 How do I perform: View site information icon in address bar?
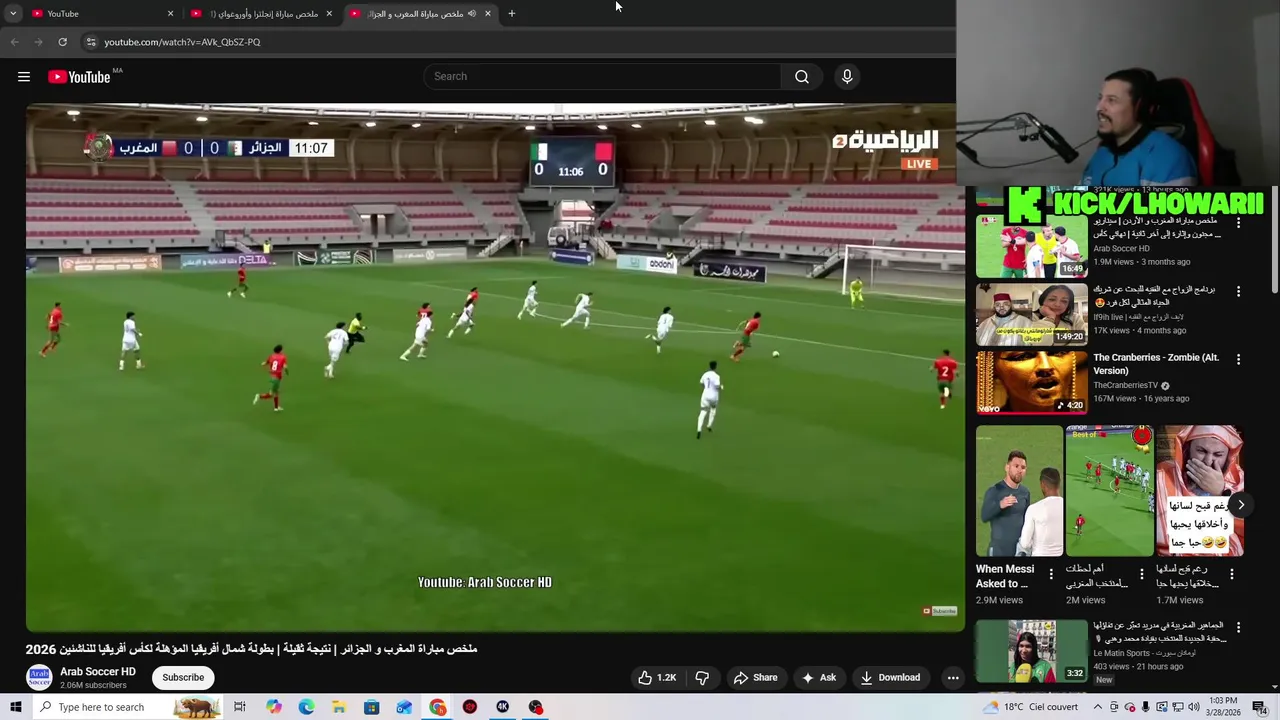click(91, 42)
